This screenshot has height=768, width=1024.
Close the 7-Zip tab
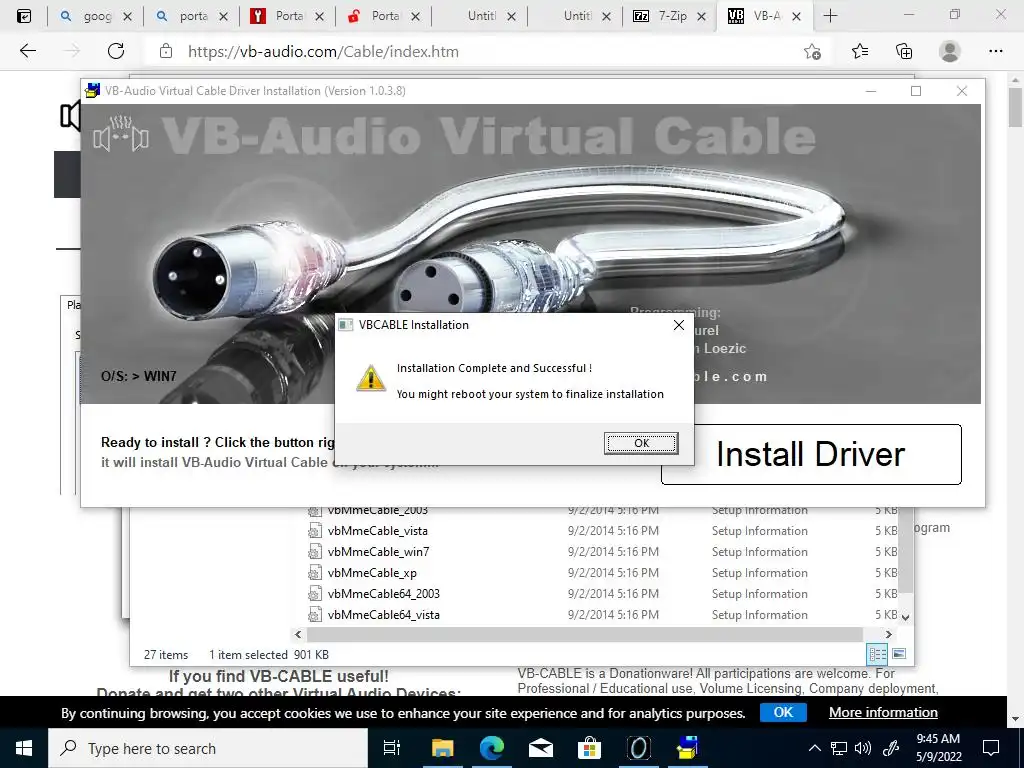[x=701, y=16]
